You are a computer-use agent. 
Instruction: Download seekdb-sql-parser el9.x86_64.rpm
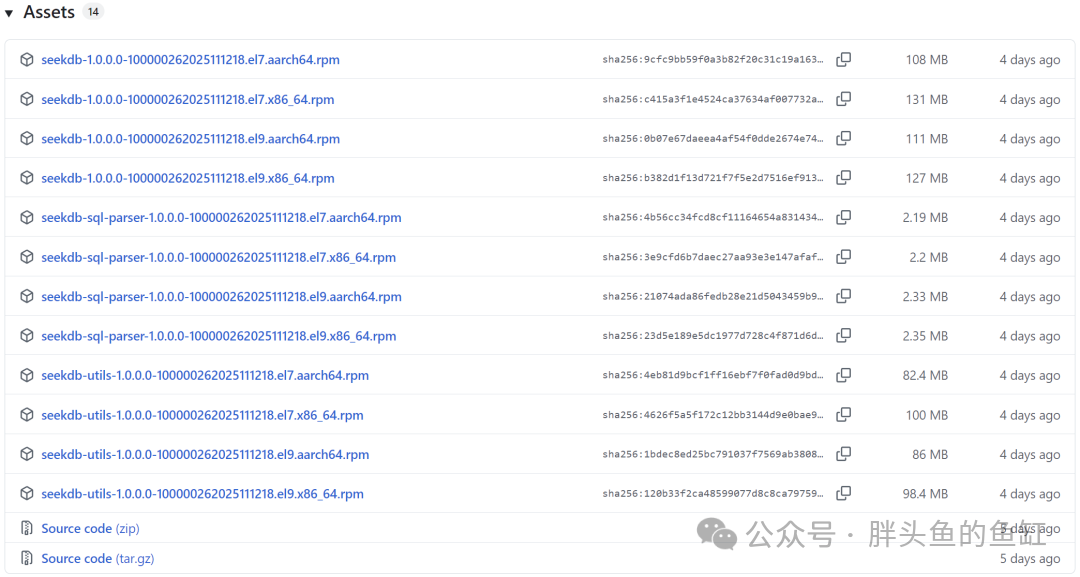[218, 335]
